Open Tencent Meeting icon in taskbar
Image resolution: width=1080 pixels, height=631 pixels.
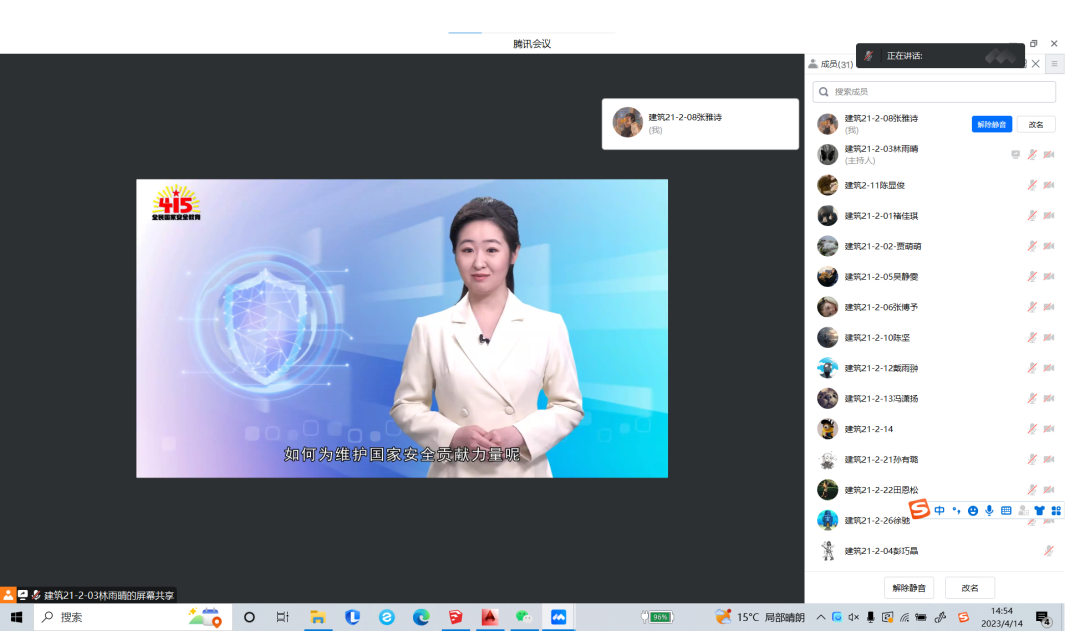pyautogui.click(x=559, y=617)
